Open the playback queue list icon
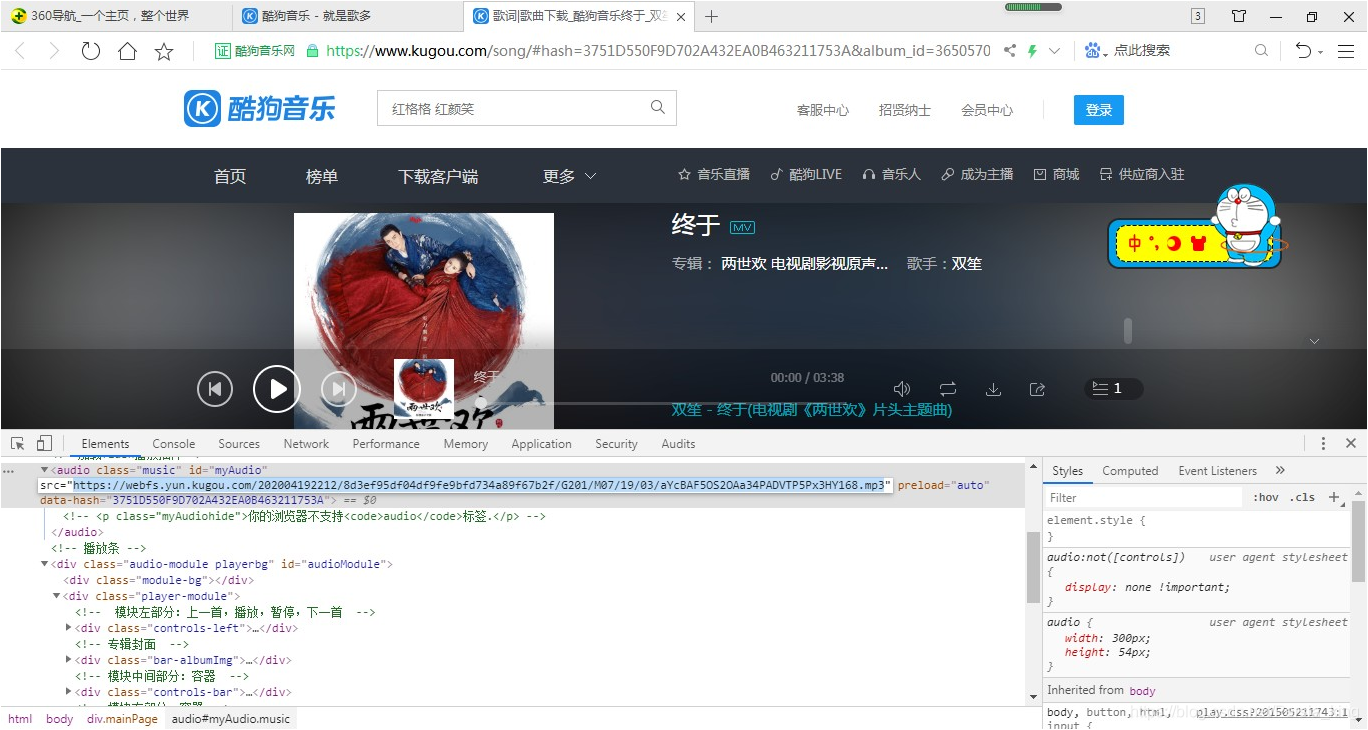 coord(1113,388)
